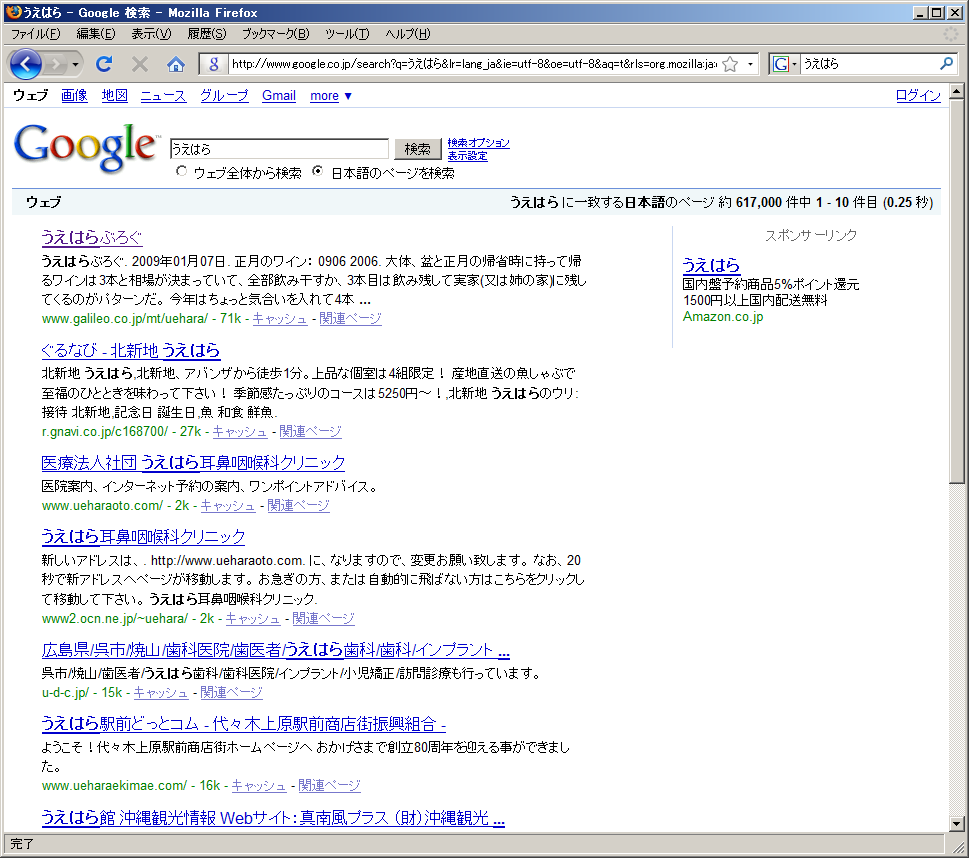969x858 pixels.
Task: Open the ぐるなび - 北新地 うえはら result
Action: coord(130,350)
